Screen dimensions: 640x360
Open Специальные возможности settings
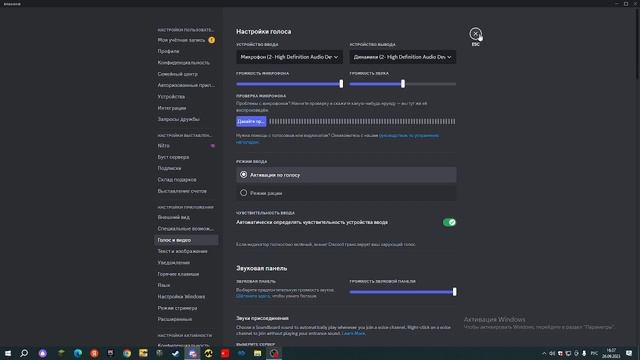click(186, 229)
